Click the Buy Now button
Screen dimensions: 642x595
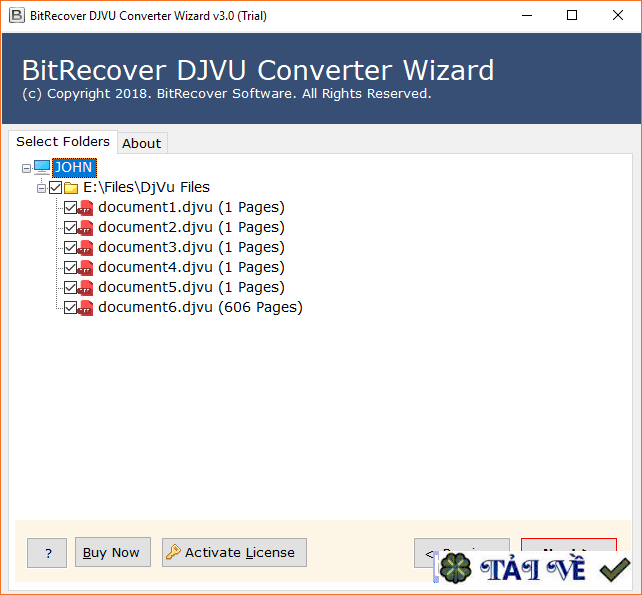(x=113, y=552)
